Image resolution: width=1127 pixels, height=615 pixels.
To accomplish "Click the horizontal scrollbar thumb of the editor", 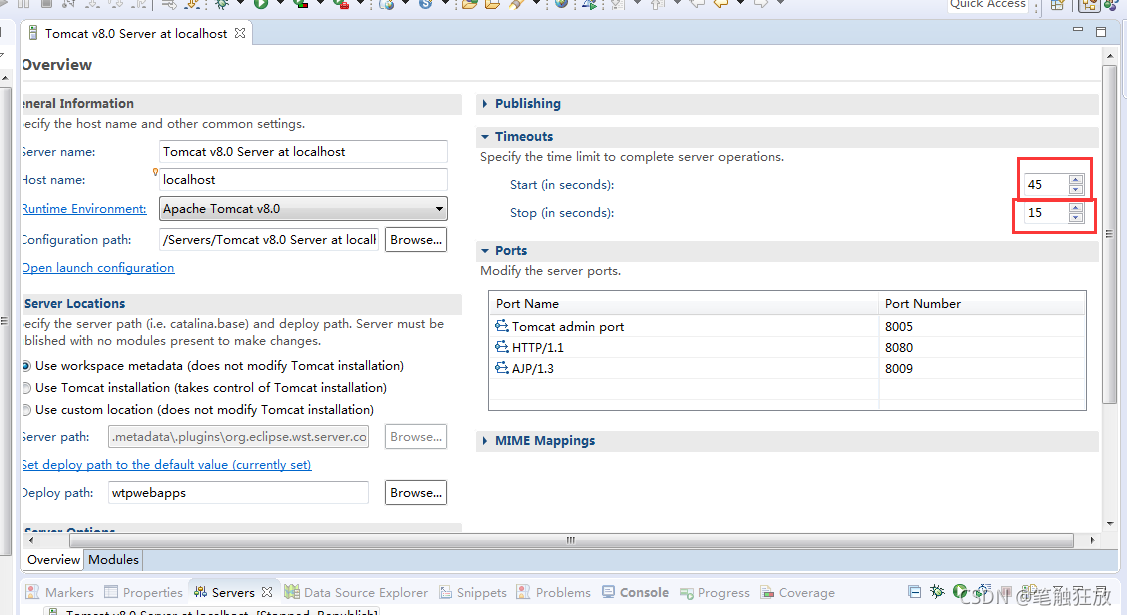I will click(x=571, y=540).
